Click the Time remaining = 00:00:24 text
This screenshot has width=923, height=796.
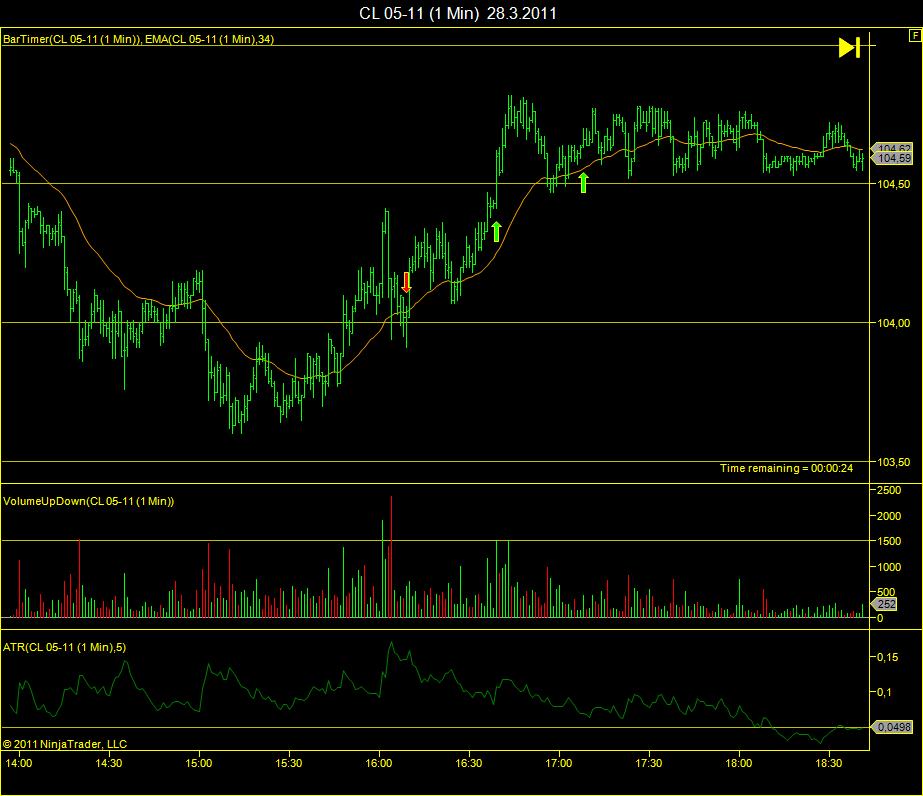click(786, 468)
